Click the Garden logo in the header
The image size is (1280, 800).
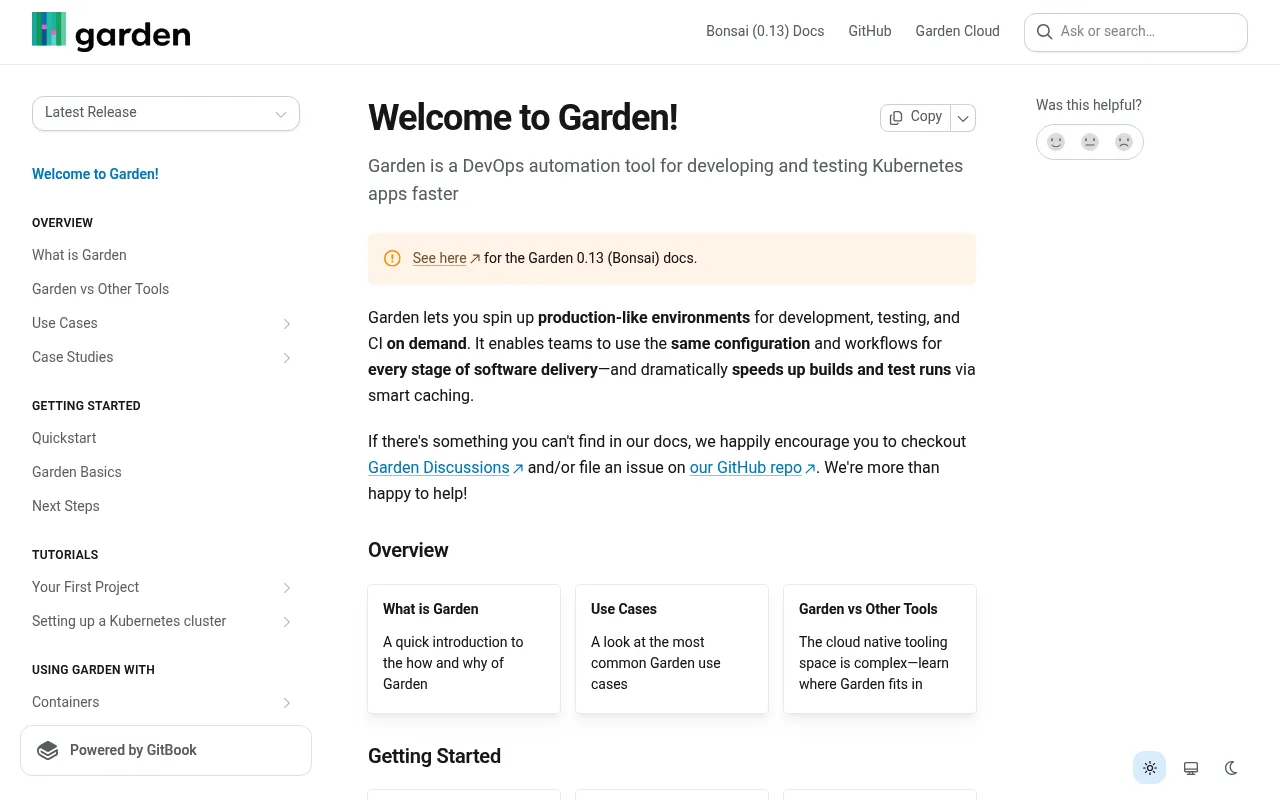111,31
